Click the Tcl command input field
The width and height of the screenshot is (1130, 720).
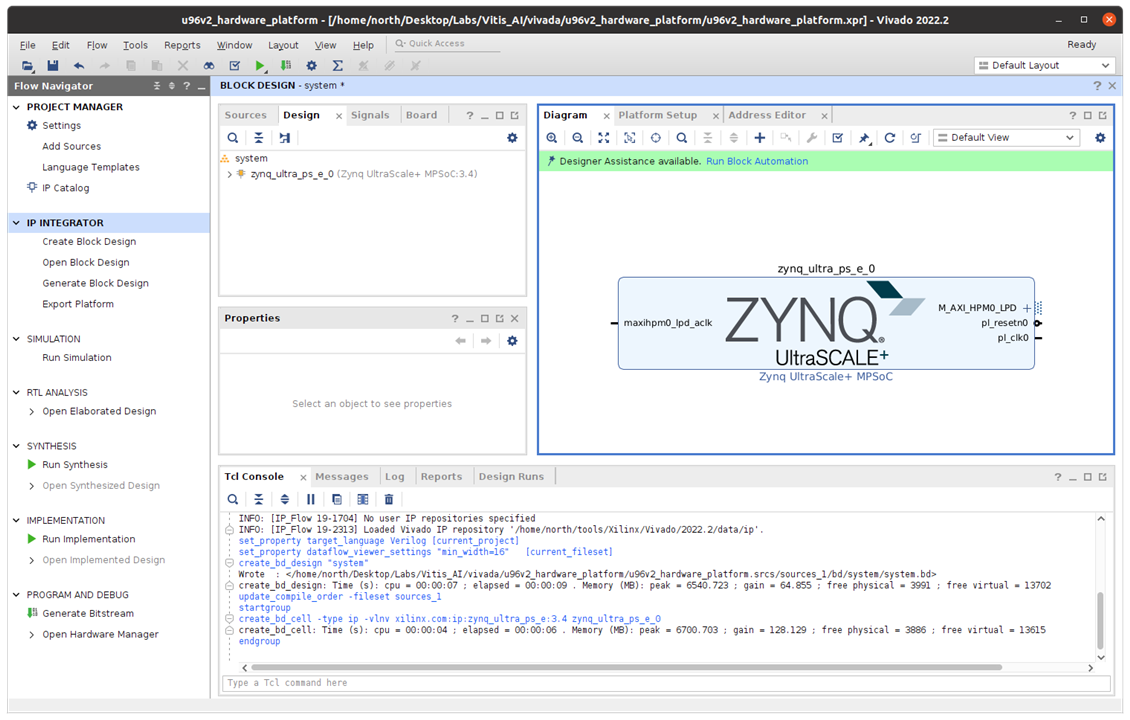pyautogui.click(x=667, y=683)
